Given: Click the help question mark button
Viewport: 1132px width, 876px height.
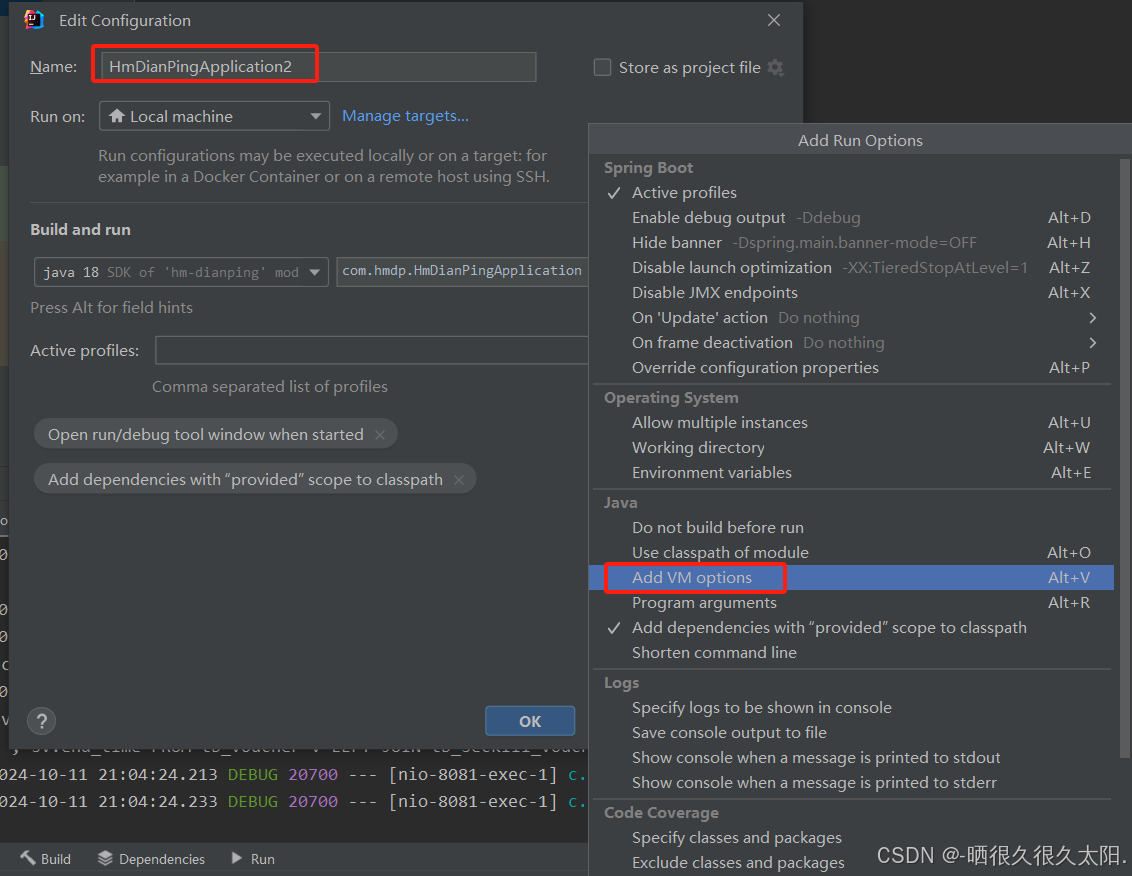Looking at the screenshot, I should (42, 720).
